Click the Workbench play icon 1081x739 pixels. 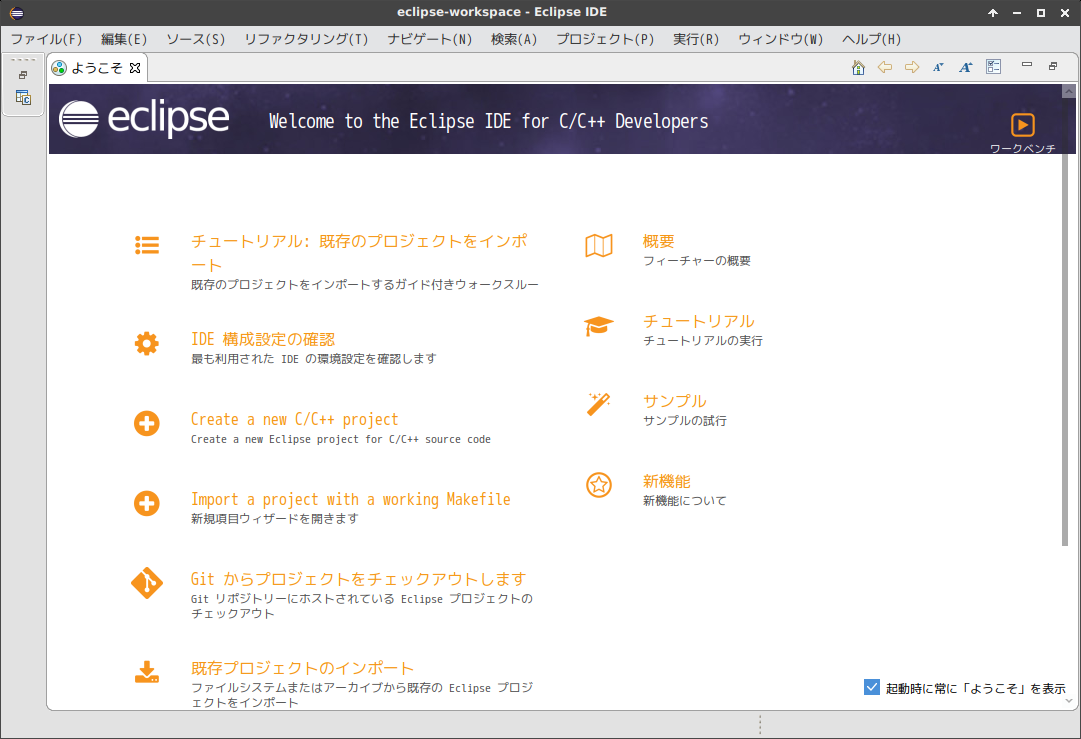click(x=1022, y=125)
